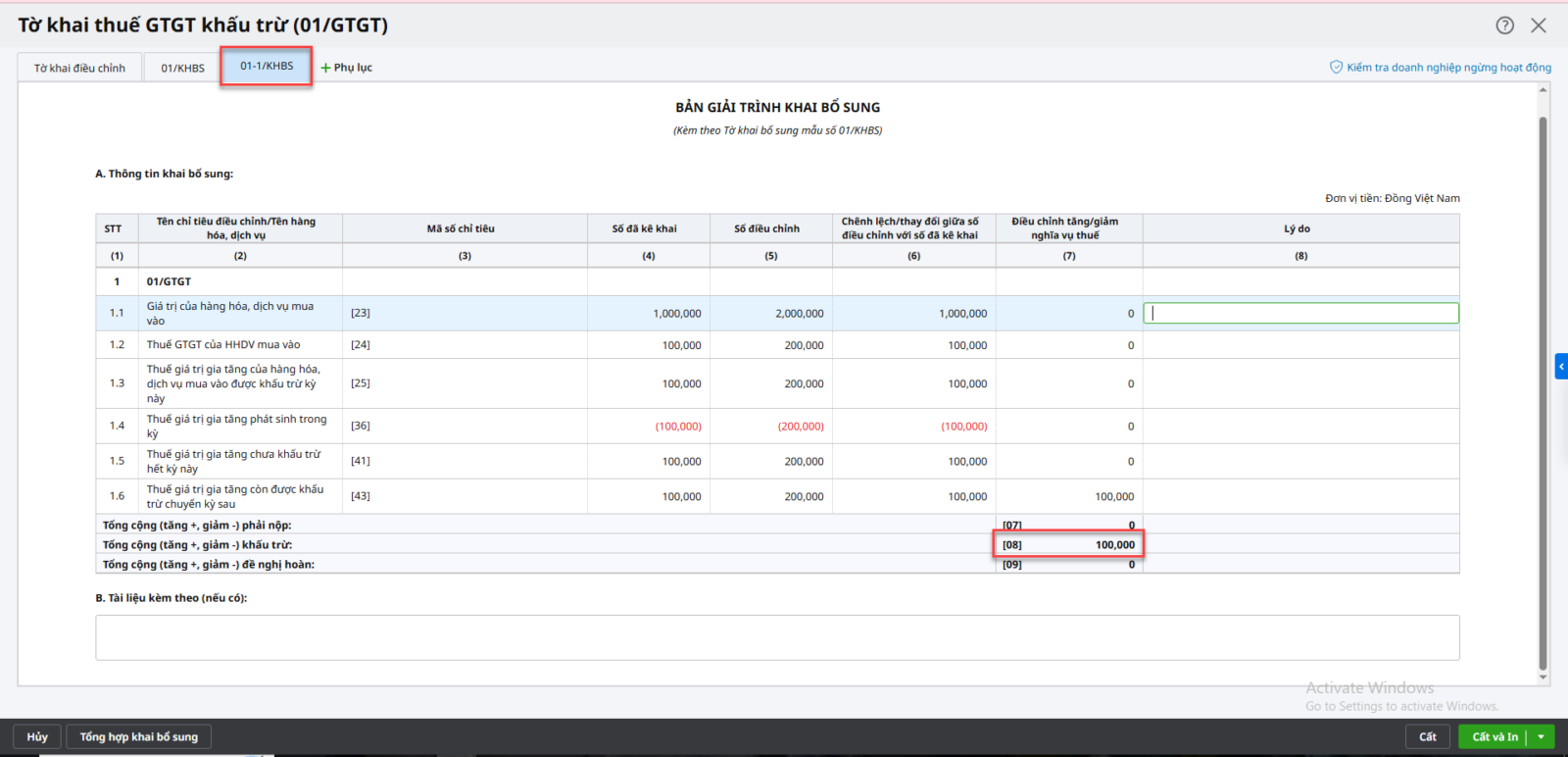Switch to the Tờ khai điều chỉnh tab
This screenshot has height=757, width=1568.
point(79,68)
